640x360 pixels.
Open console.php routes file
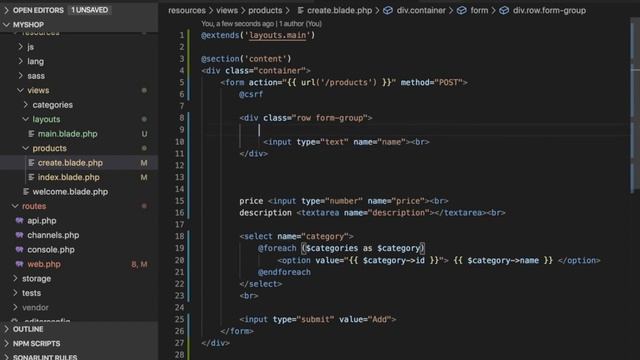51,250
